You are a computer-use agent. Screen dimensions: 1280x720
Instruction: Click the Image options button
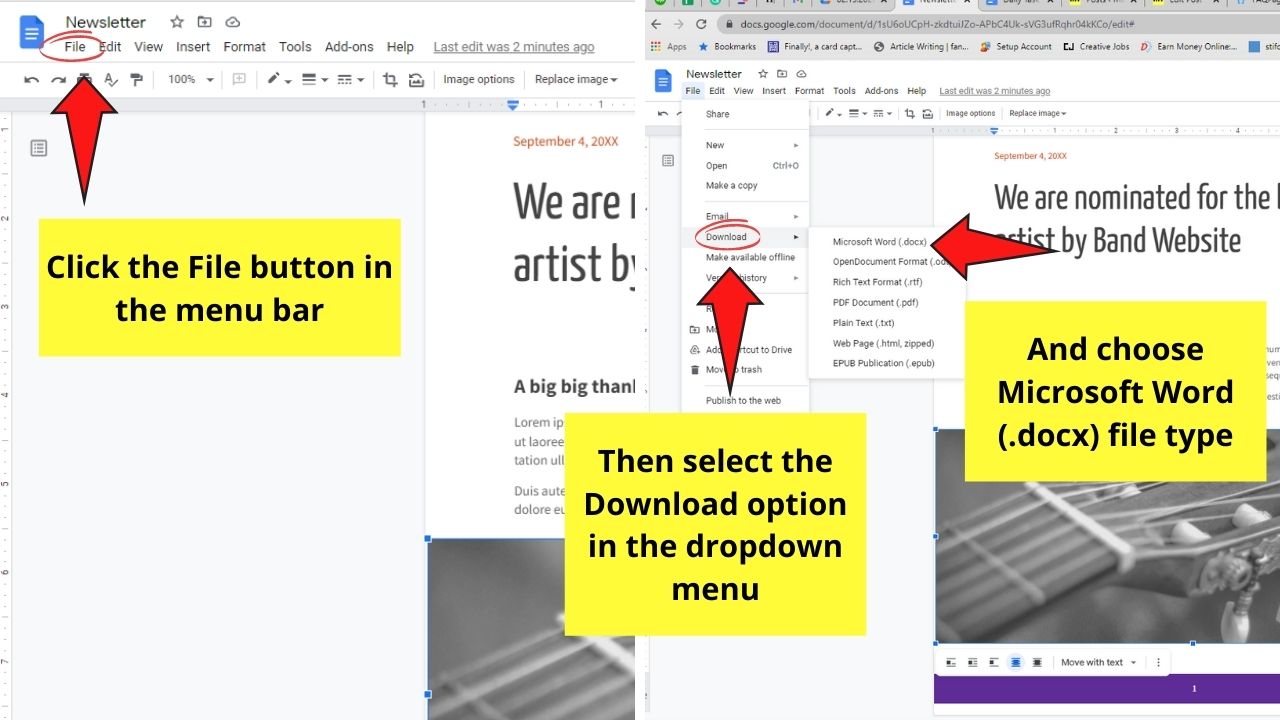[478, 79]
